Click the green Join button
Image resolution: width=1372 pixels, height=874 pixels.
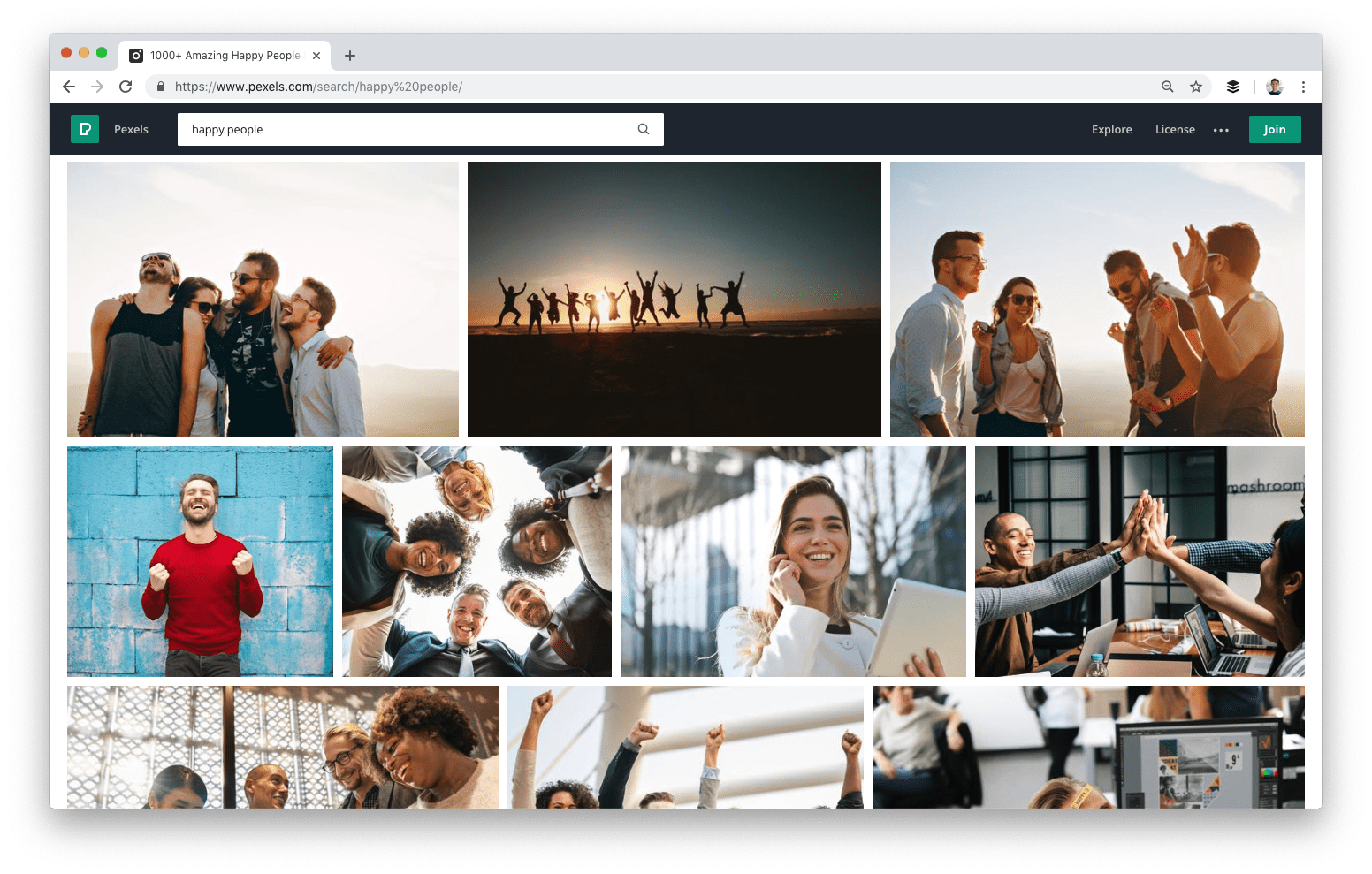[x=1275, y=129]
